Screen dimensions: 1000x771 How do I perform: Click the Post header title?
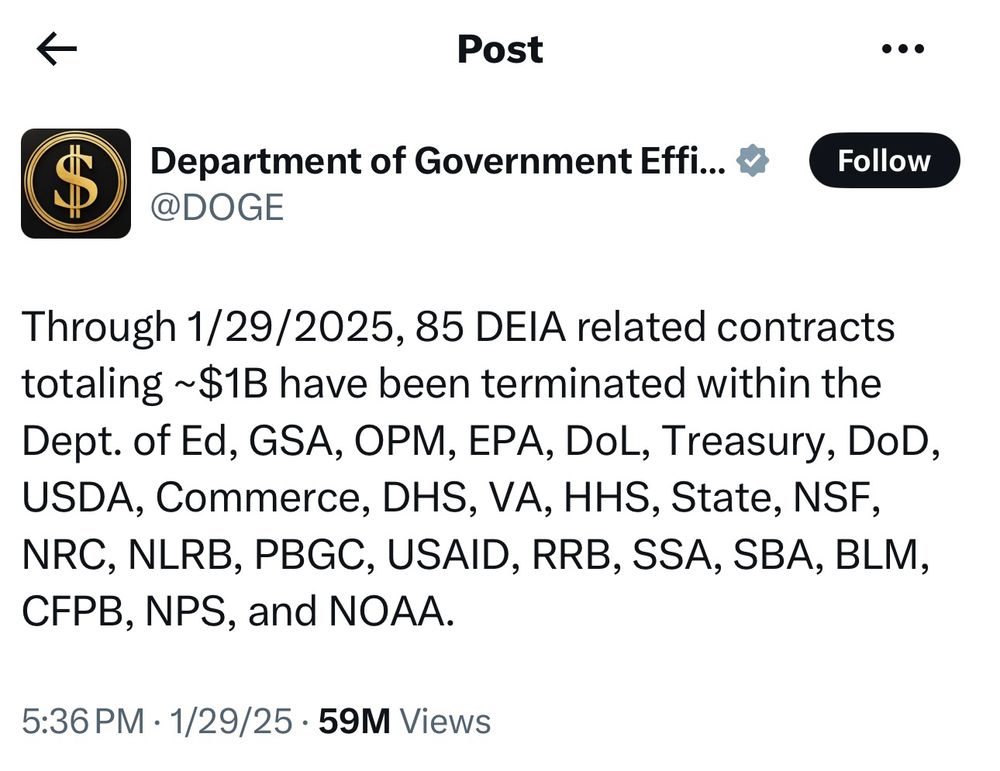(500, 49)
